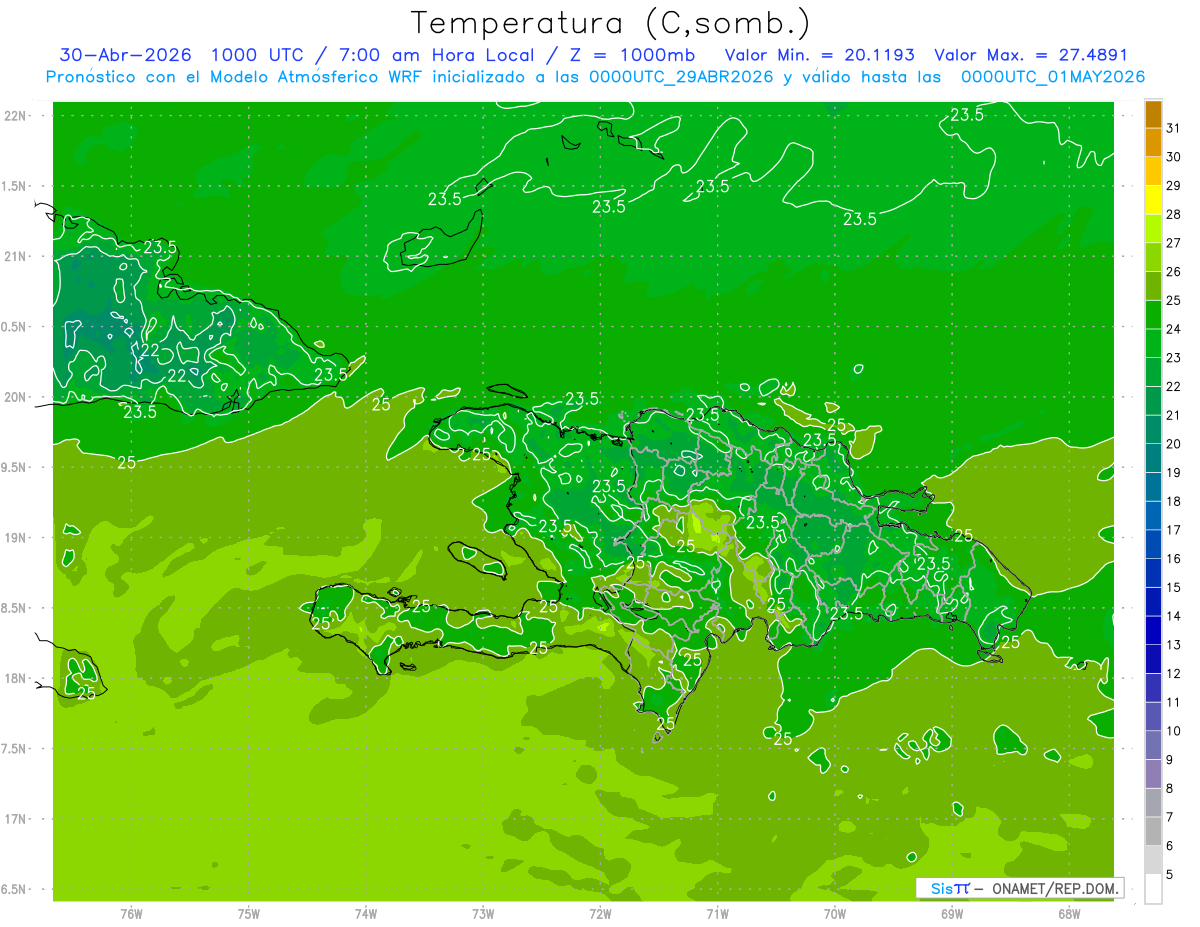Click the white legend swatch below 5
The width and height of the screenshot is (1200, 927).
pyautogui.click(x=1153, y=889)
